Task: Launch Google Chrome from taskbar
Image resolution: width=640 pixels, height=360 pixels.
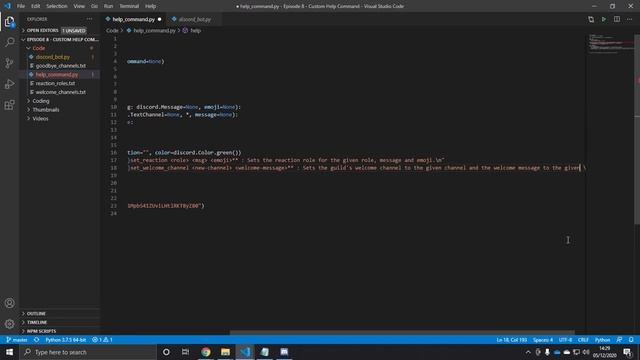Action: coord(206,352)
